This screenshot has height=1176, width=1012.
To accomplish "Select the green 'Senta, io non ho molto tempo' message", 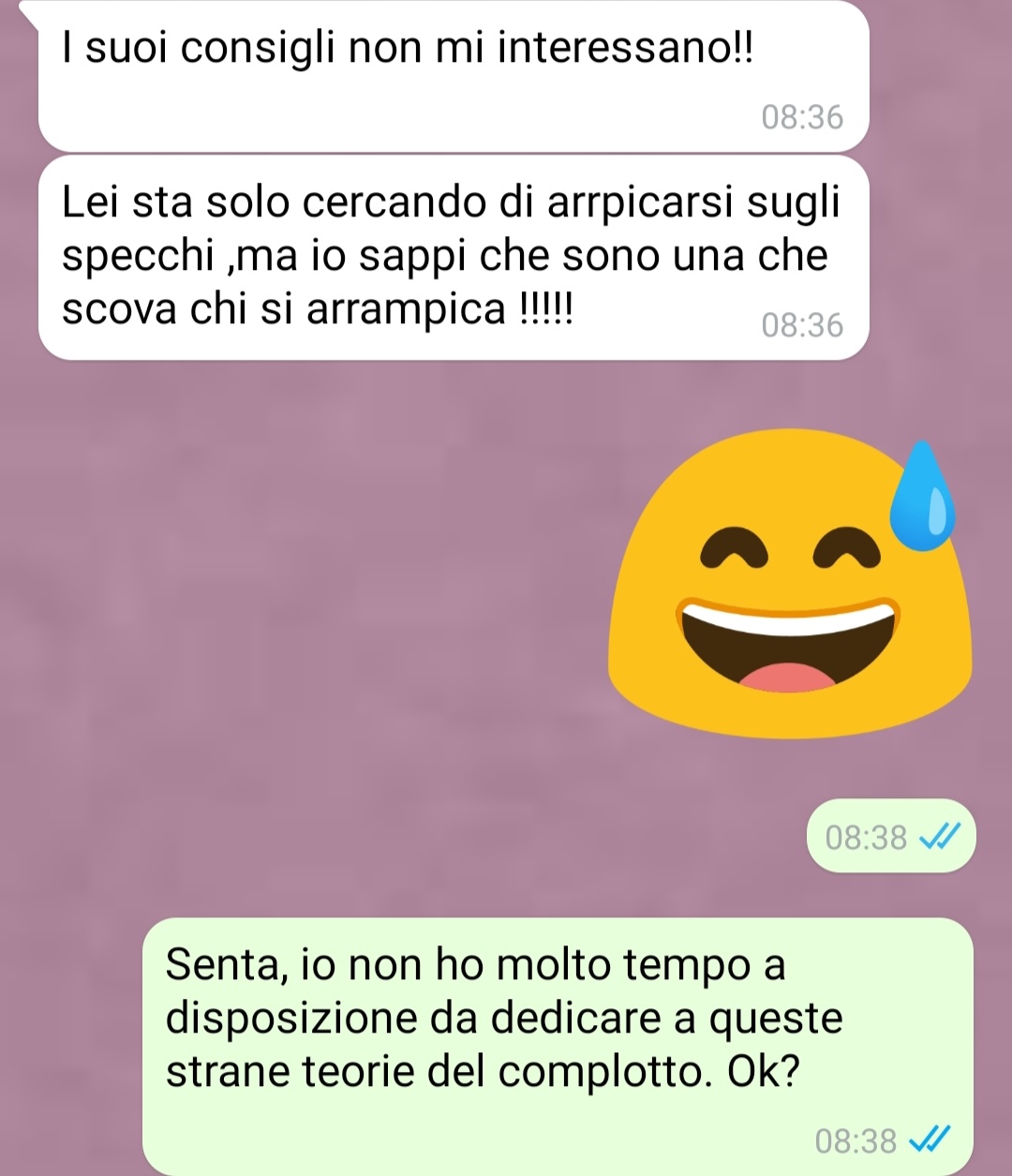I will [x=558, y=1046].
